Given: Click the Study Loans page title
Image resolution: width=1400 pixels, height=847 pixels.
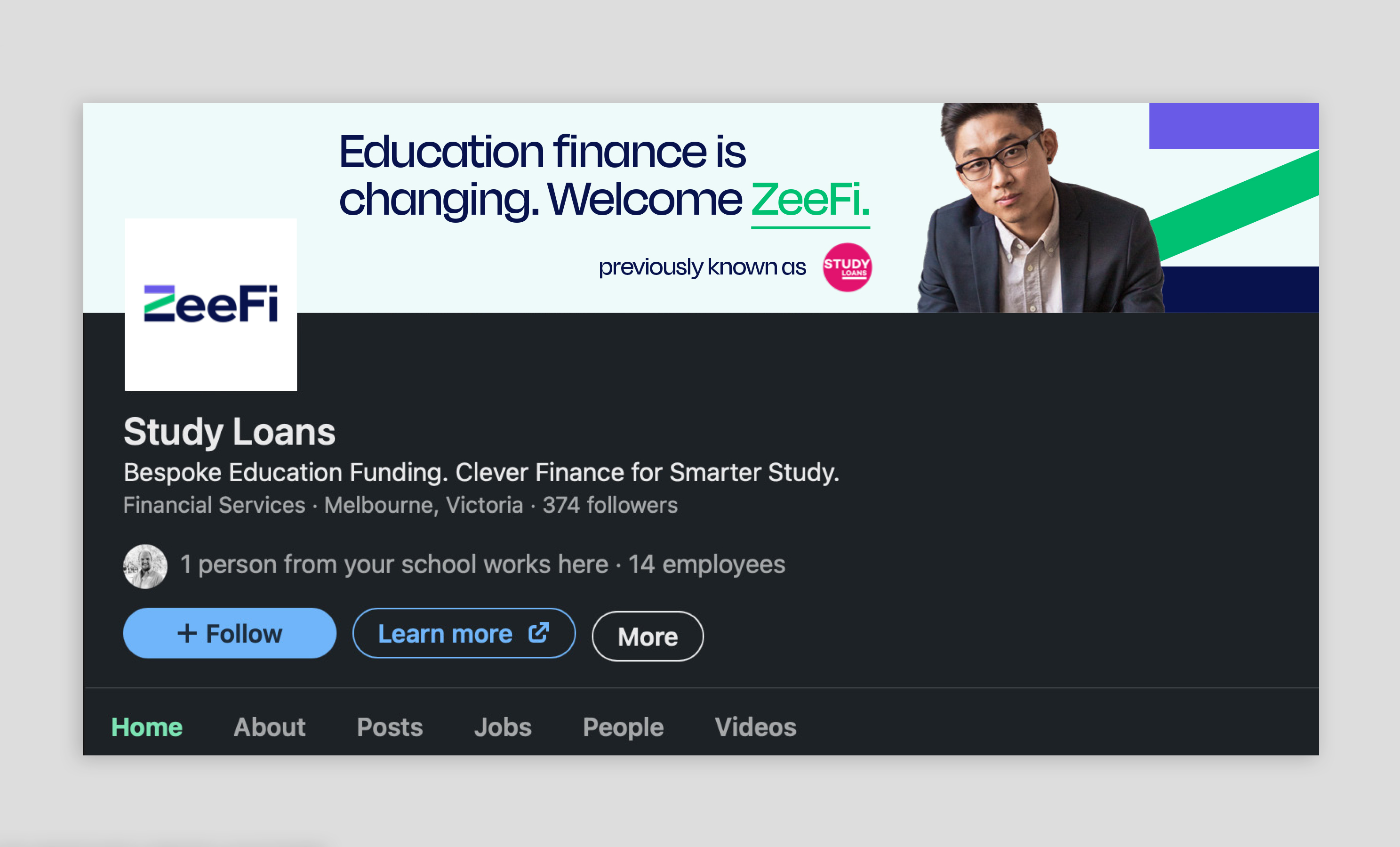Looking at the screenshot, I should [x=230, y=432].
